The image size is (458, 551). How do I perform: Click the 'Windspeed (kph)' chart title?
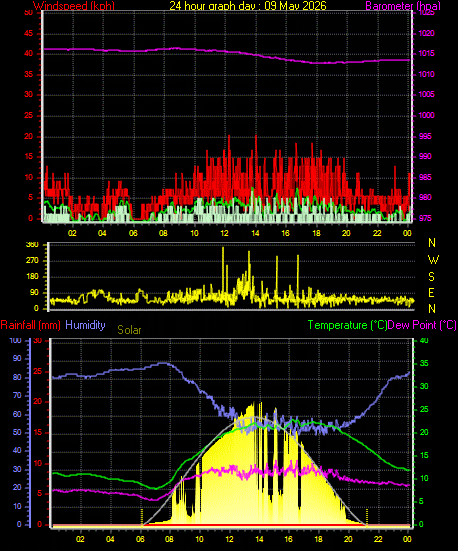click(x=74, y=6)
